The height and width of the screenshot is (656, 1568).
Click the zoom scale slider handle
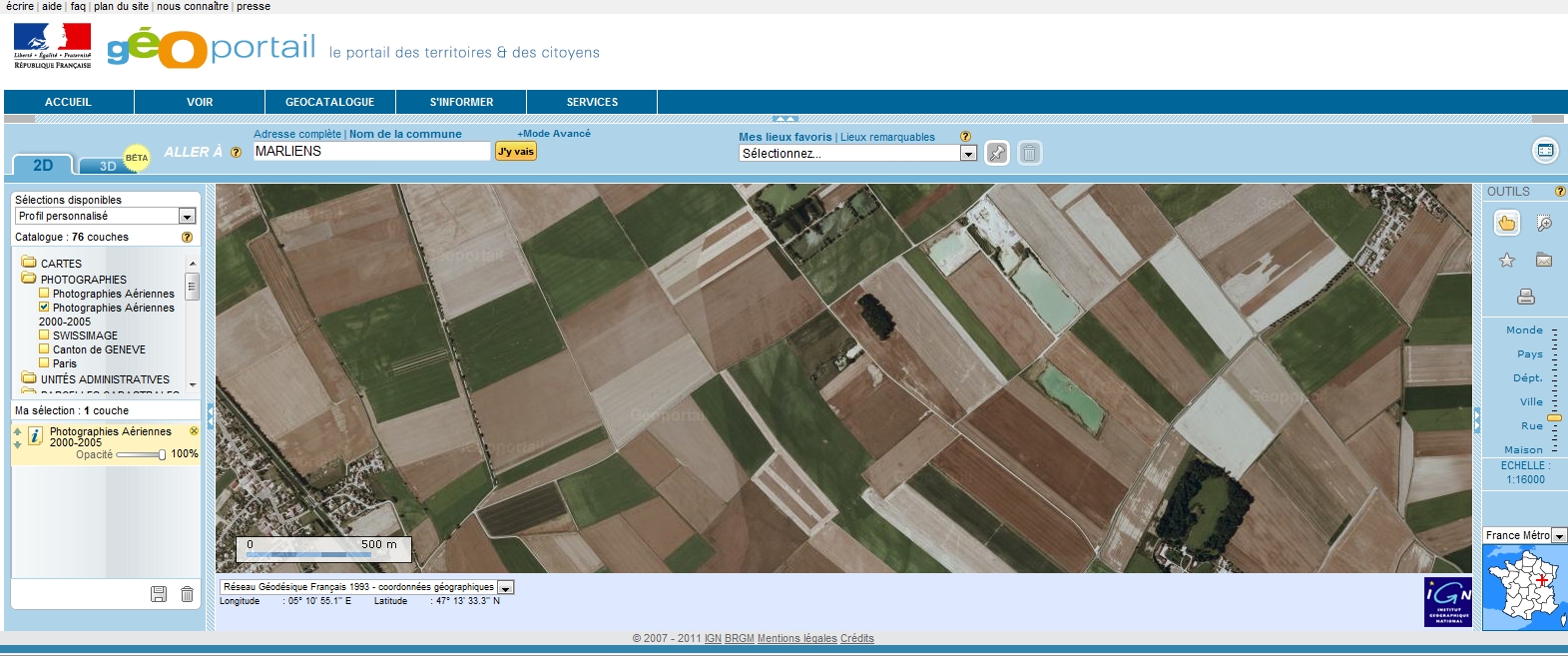(x=1554, y=417)
